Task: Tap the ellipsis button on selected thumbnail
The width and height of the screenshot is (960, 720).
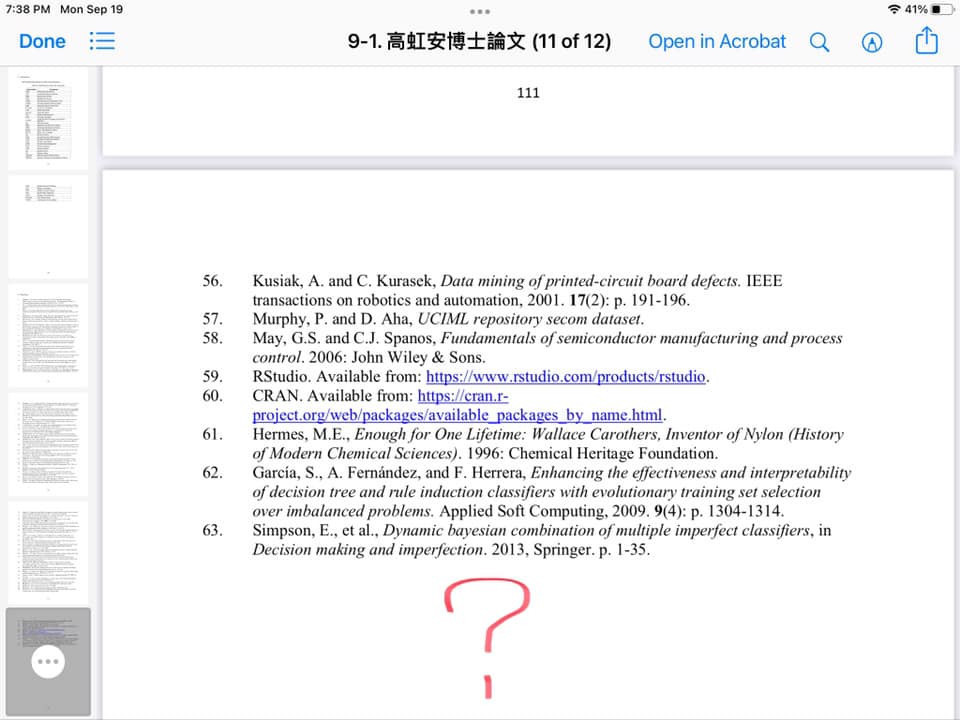Action: (x=48, y=661)
